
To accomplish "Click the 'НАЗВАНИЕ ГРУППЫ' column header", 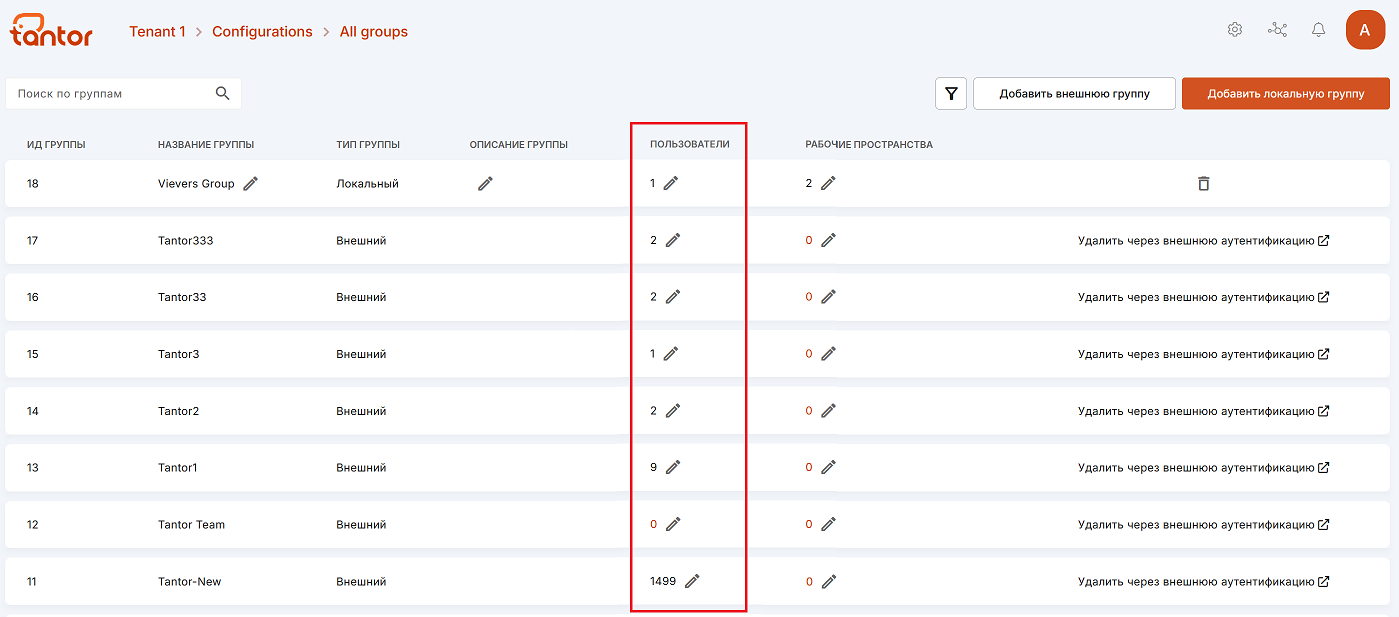I will click(x=206, y=145).
